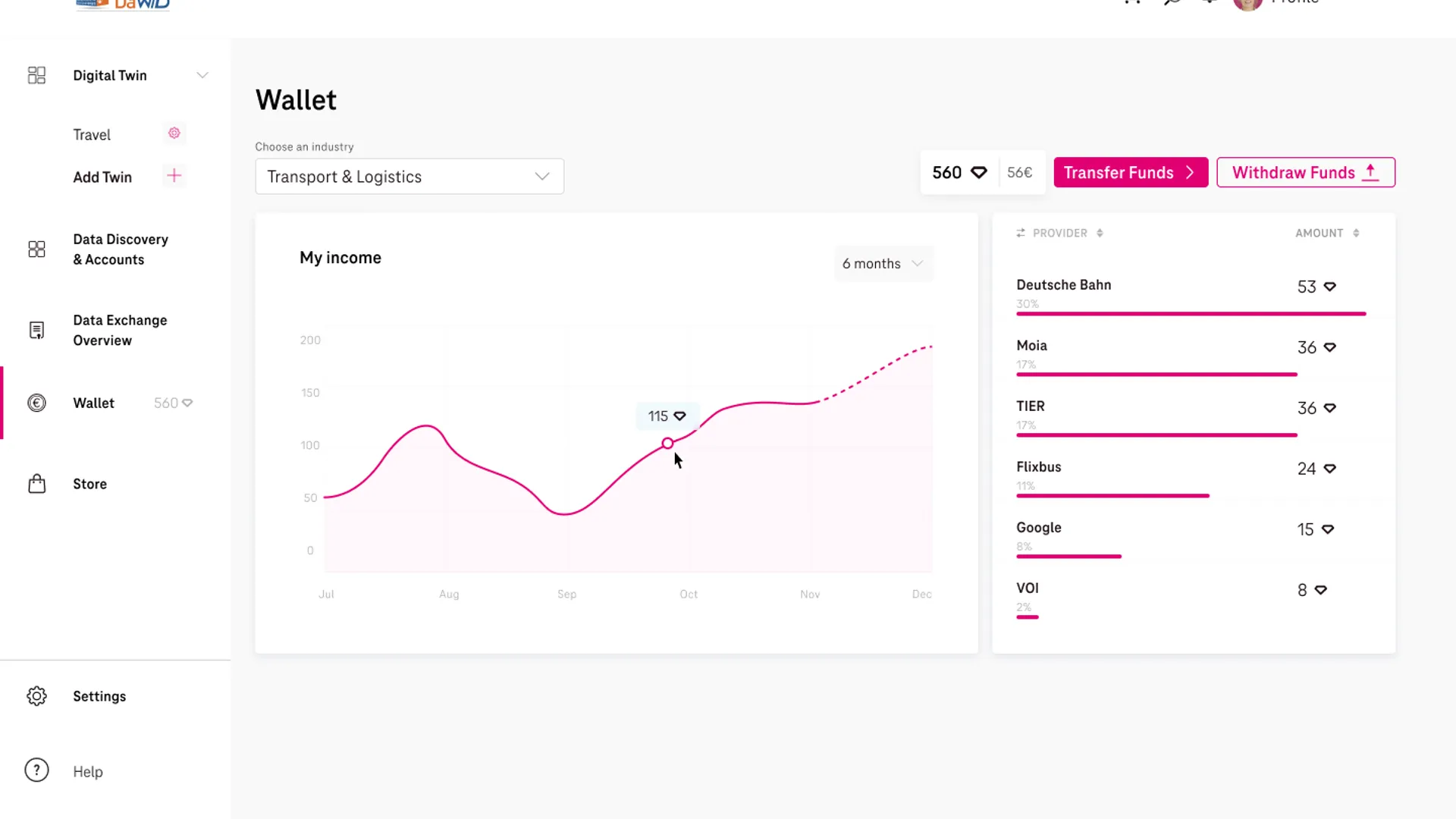Click the upload arrow icon on Withdraw Funds

click(x=1370, y=172)
